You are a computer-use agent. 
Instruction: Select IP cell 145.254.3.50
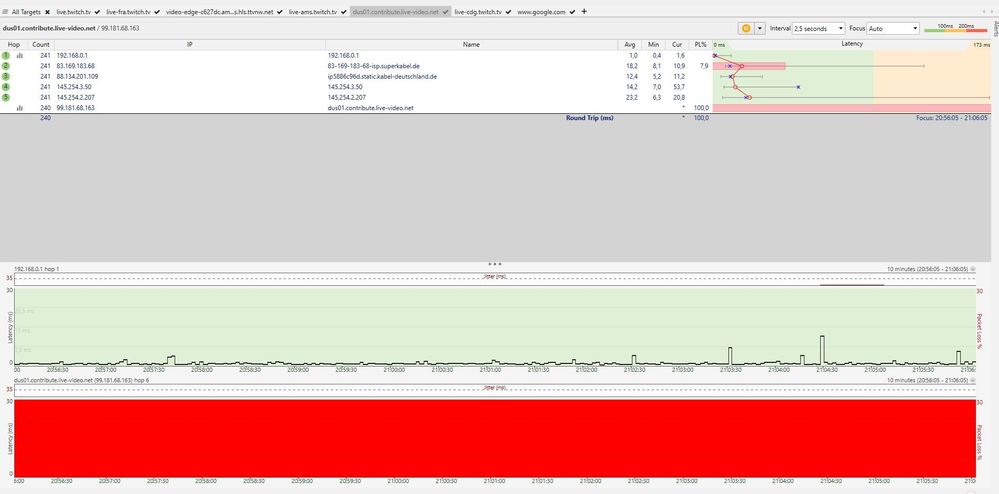tap(73, 87)
